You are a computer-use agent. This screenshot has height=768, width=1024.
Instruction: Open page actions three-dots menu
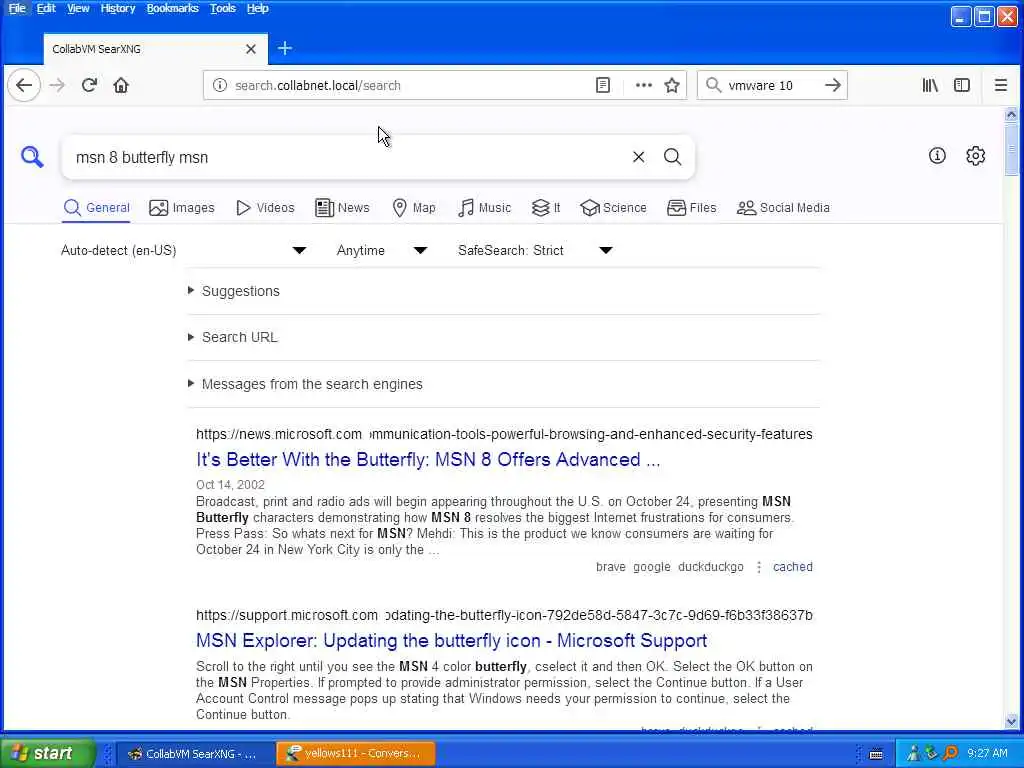(x=644, y=86)
